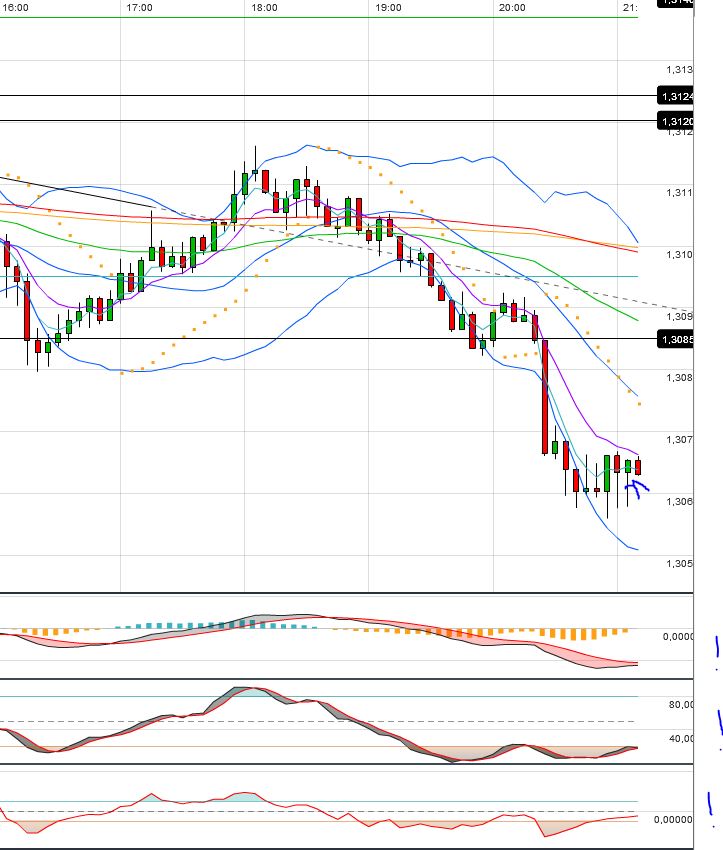Click the 1,308 price axis label
Image resolution: width=723 pixels, height=850 pixels.
[x=679, y=377]
